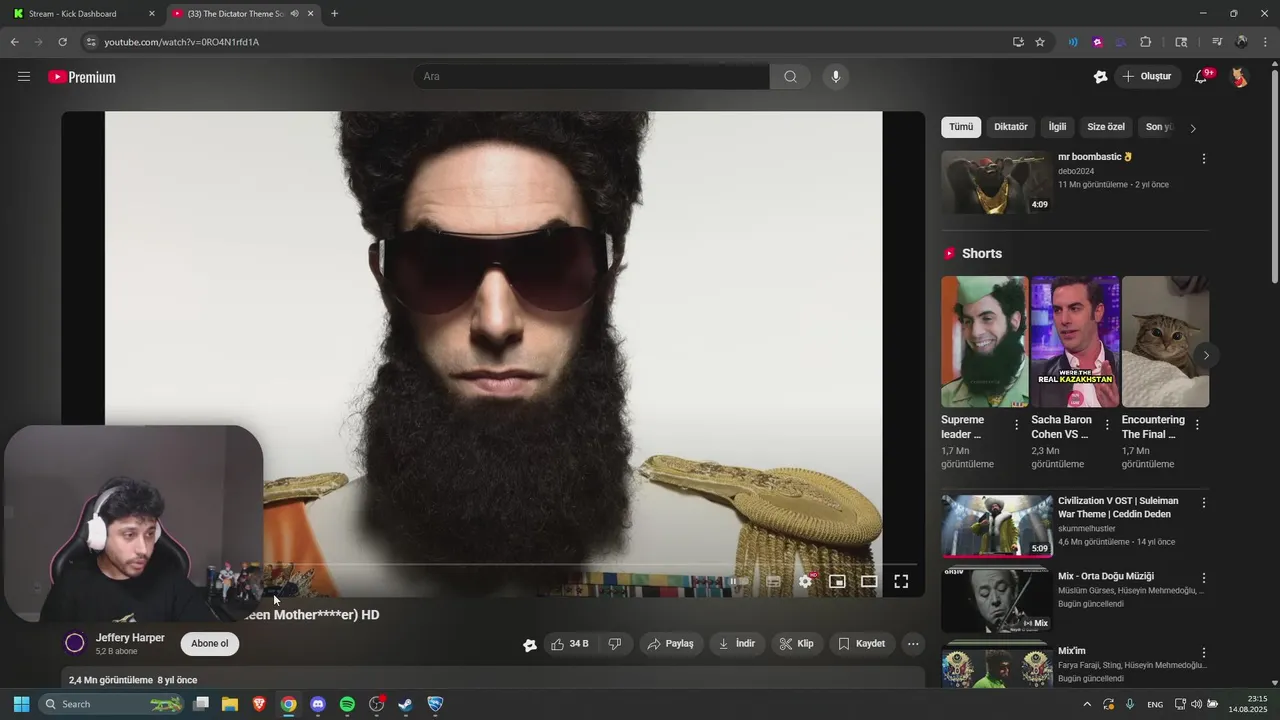Switch video to theater mode
Screen dimensions: 1280x720
869,581
